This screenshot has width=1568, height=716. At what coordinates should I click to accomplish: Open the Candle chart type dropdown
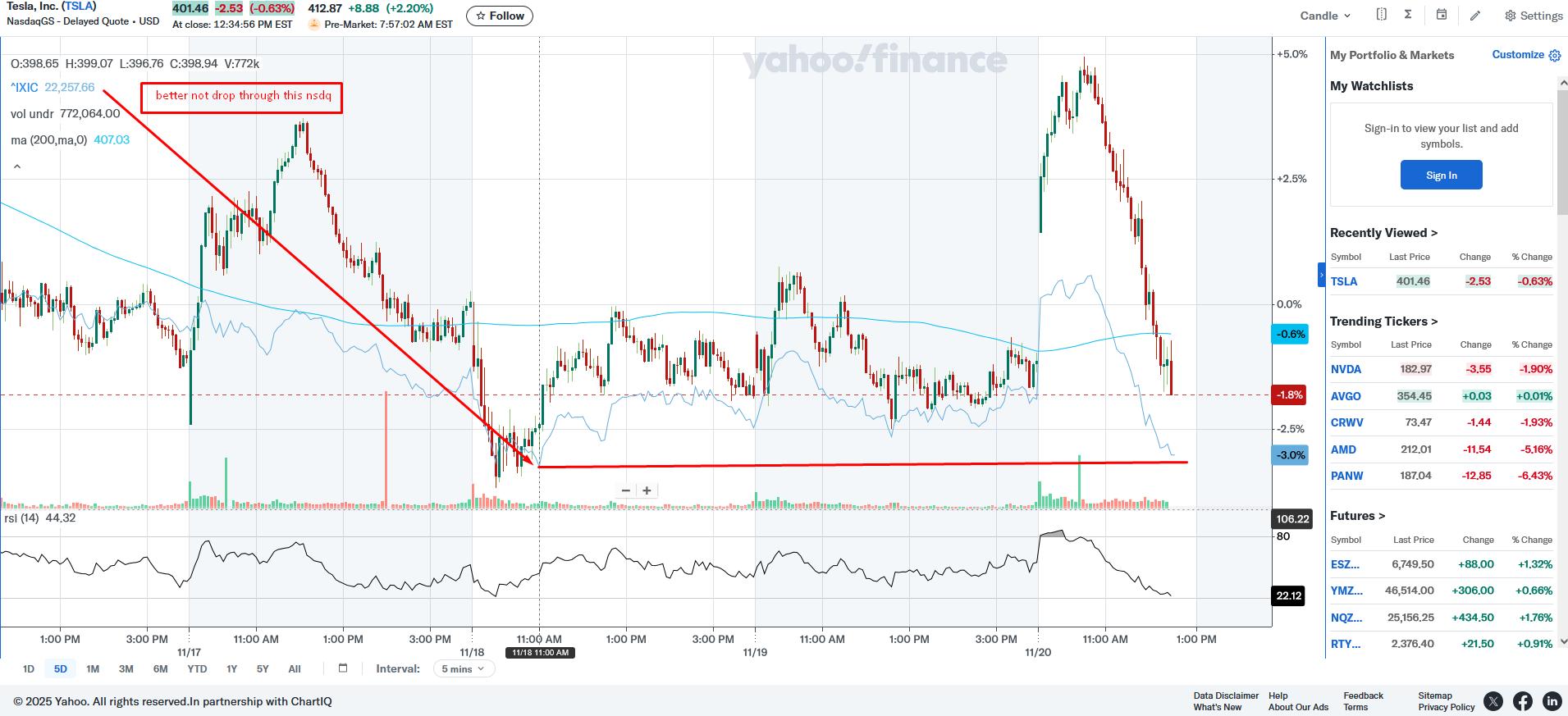click(1325, 16)
